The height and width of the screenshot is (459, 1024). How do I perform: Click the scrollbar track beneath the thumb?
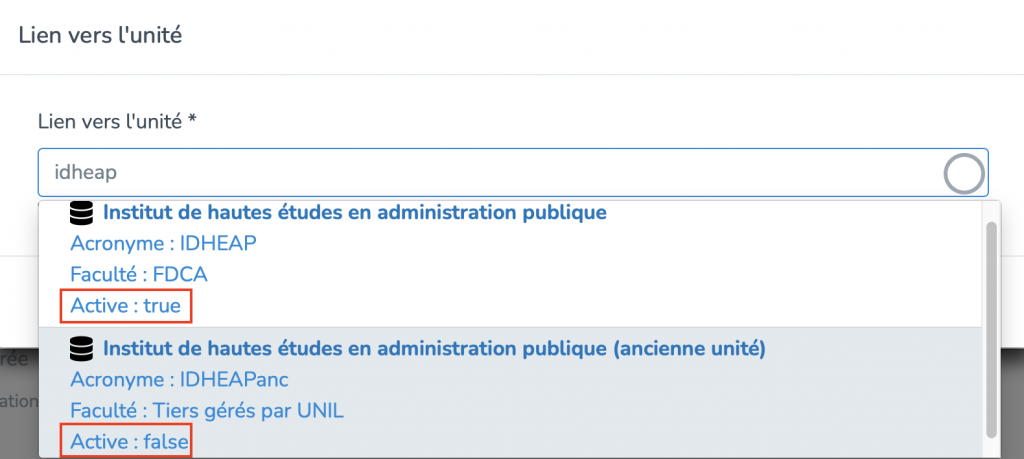(x=991, y=446)
